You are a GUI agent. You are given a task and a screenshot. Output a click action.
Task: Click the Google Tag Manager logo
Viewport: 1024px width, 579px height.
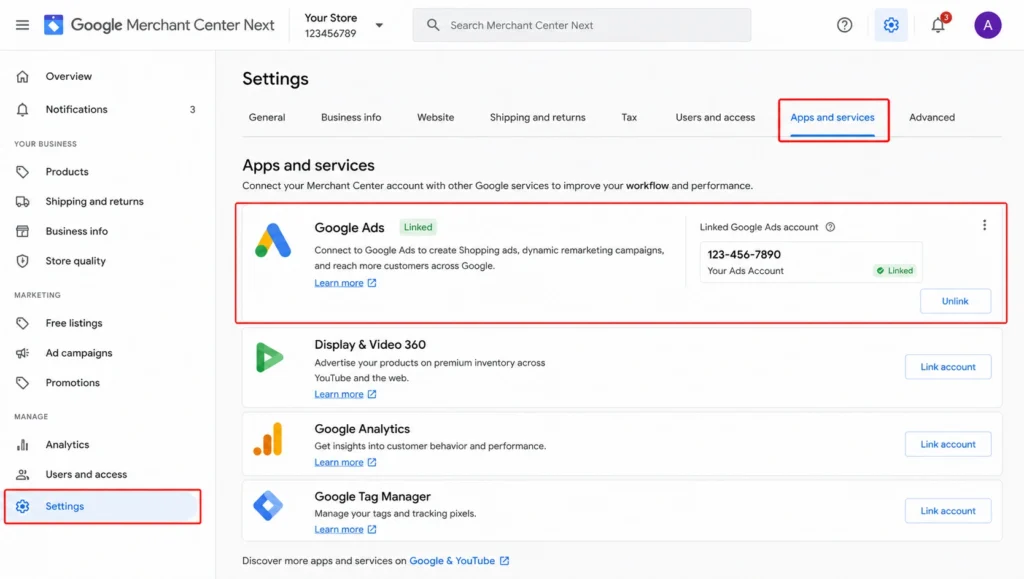tap(268, 505)
